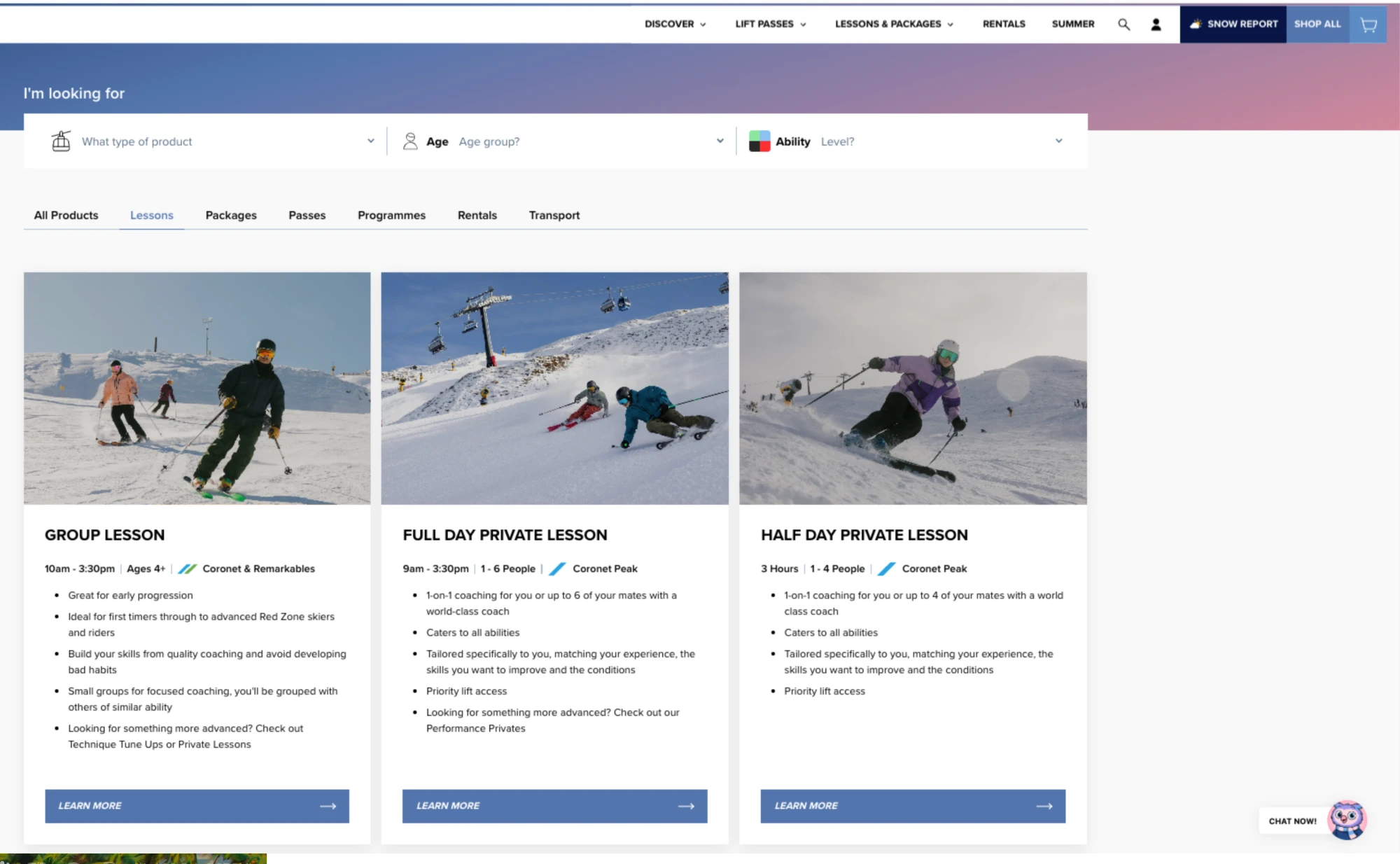1400x864 pixels.
Task: Switch to the Programmes tab
Action: [391, 215]
